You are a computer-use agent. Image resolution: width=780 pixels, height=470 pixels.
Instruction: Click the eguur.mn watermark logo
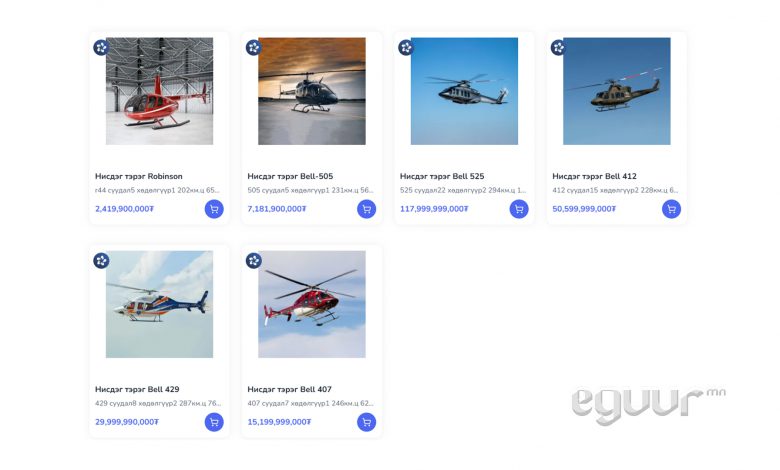pyautogui.click(x=648, y=405)
